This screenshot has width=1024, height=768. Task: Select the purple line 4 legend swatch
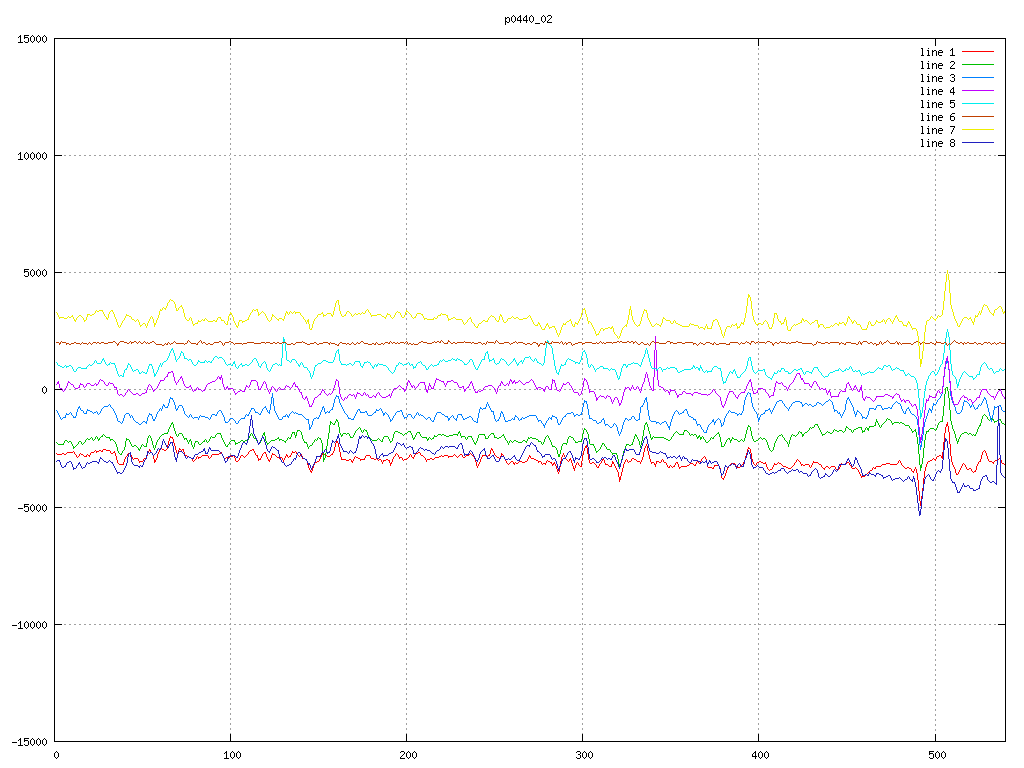pos(978,91)
